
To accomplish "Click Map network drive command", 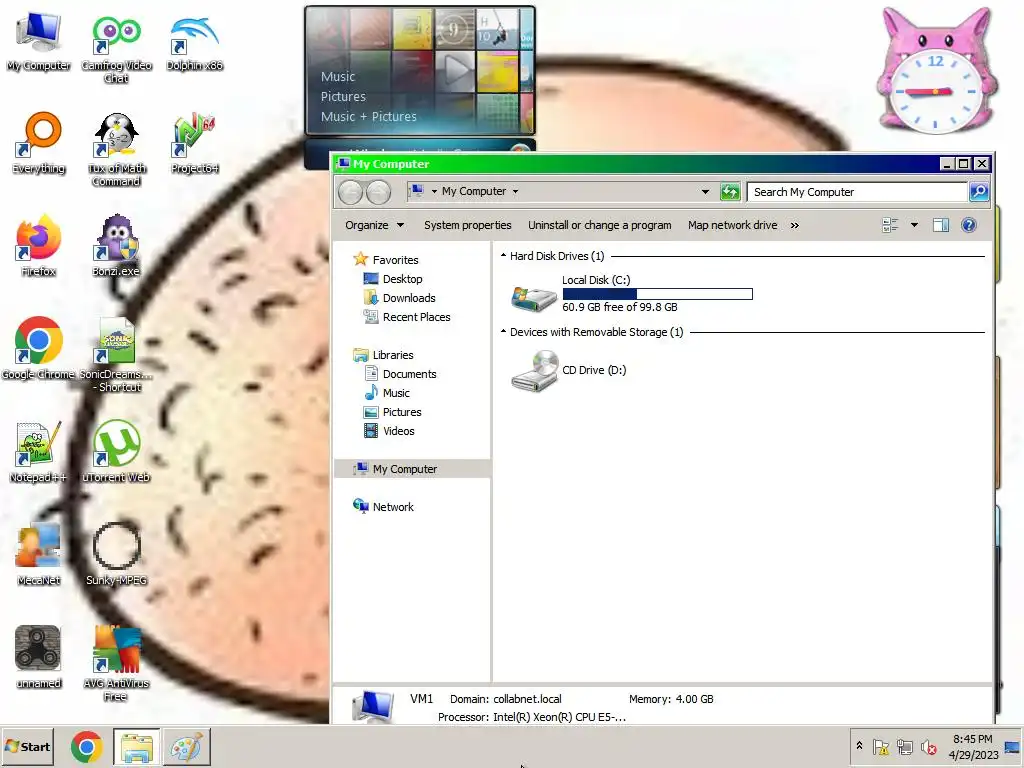I will (732, 225).
